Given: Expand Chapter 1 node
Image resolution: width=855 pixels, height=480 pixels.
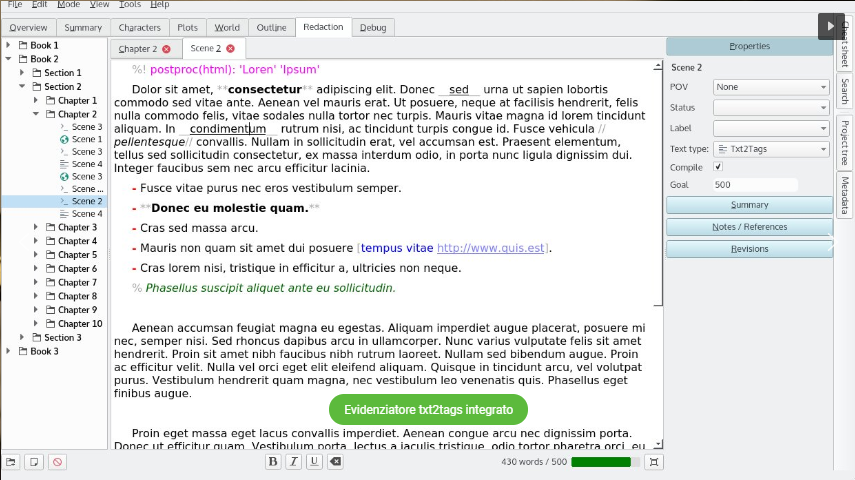Looking at the screenshot, I should (x=35, y=100).
